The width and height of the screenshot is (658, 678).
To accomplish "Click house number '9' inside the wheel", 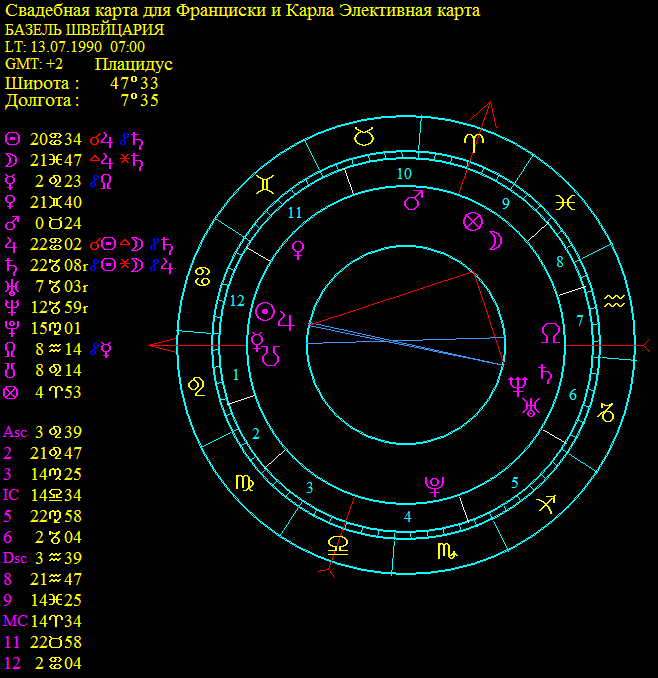I will [506, 203].
